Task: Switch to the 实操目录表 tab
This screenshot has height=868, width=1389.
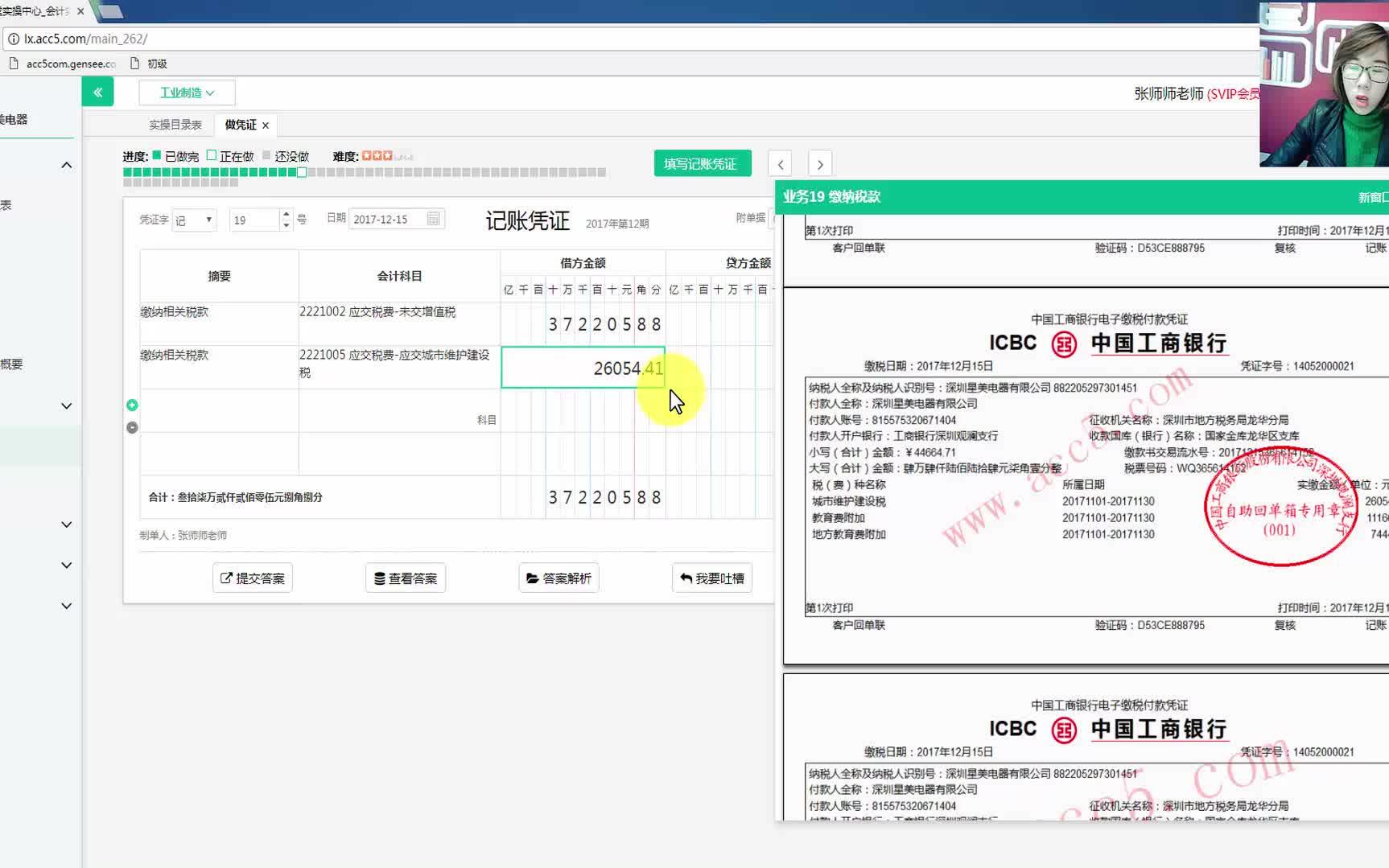Action: pyautogui.click(x=175, y=124)
